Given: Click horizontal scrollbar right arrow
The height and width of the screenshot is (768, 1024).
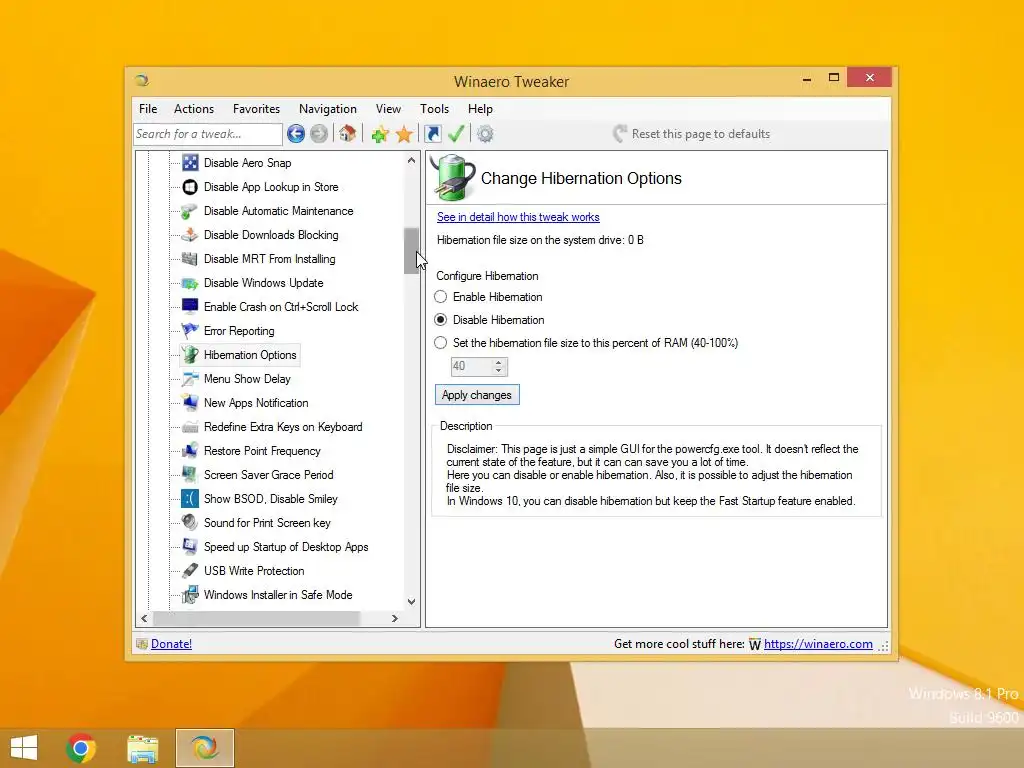Looking at the screenshot, I should click(x=394, y=618).
